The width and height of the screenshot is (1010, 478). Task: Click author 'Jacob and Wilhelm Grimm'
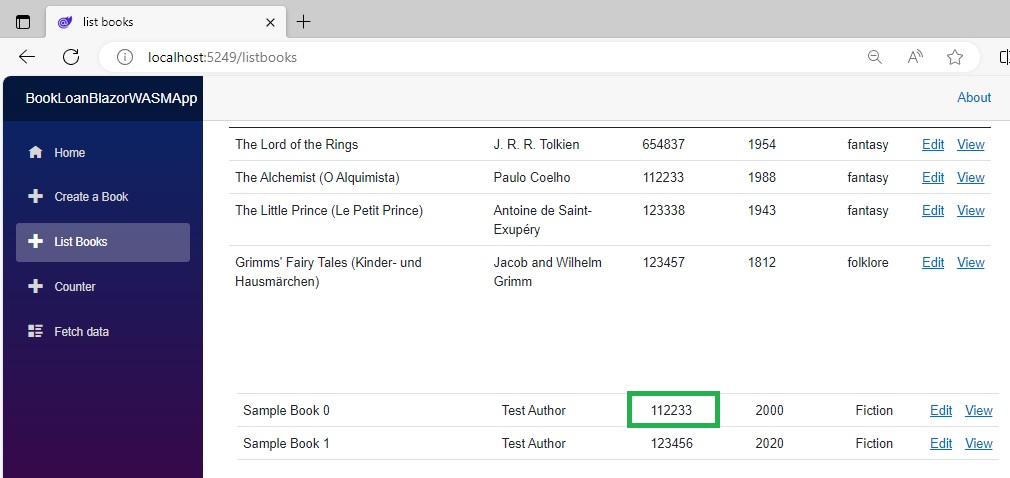tap(548, 272)
